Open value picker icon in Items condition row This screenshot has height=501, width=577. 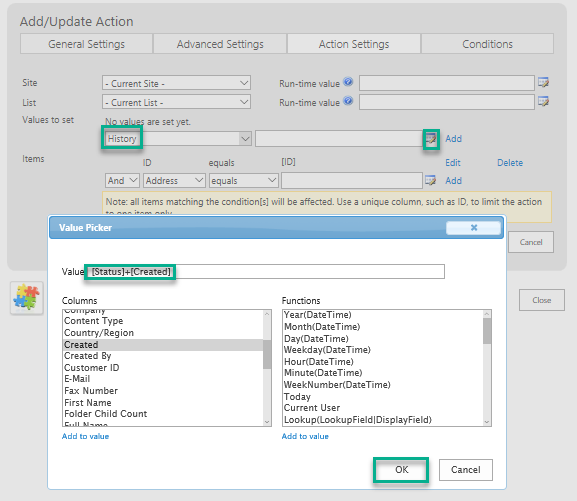(x=431, y=180)
